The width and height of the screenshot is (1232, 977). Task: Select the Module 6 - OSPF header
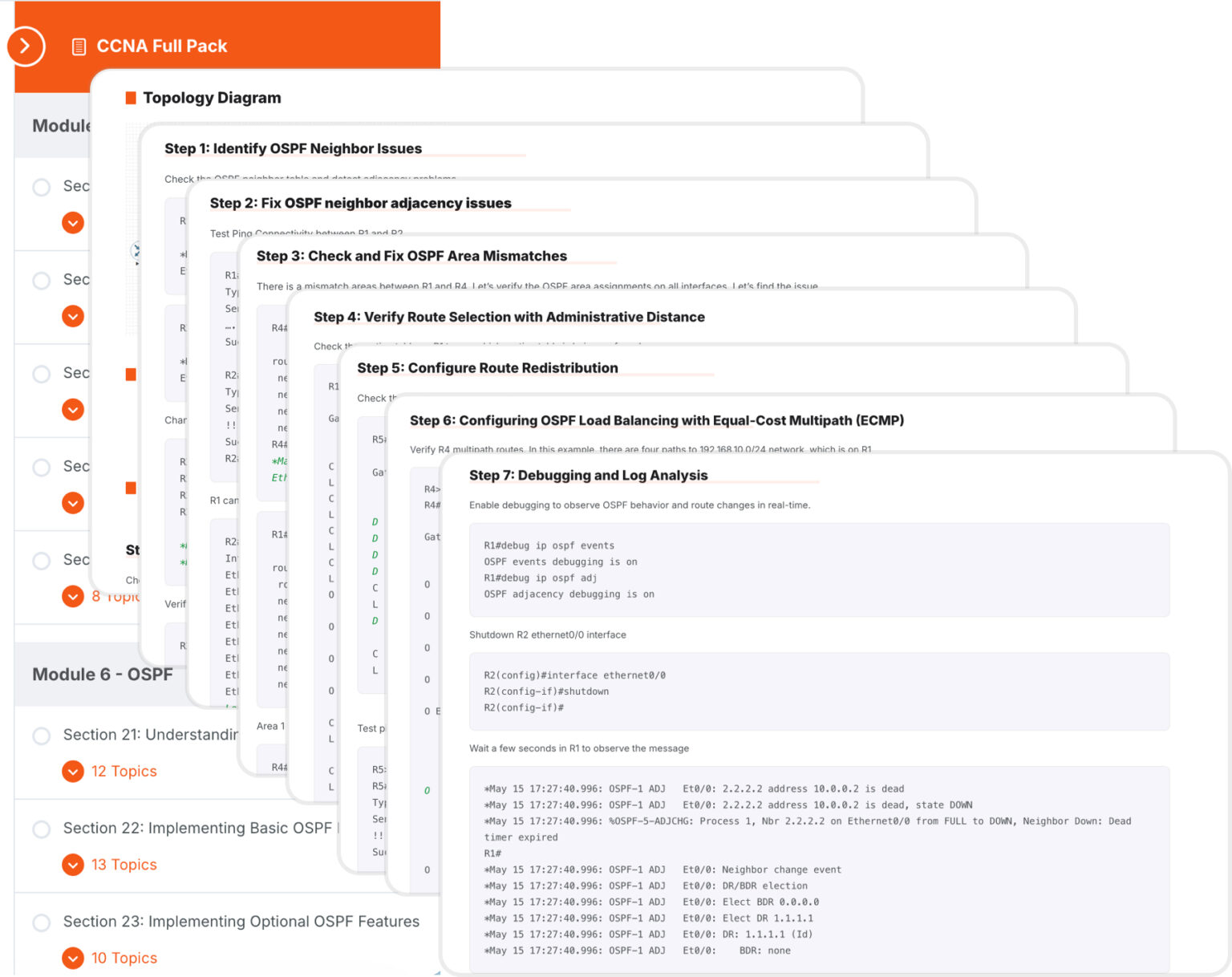102,675
